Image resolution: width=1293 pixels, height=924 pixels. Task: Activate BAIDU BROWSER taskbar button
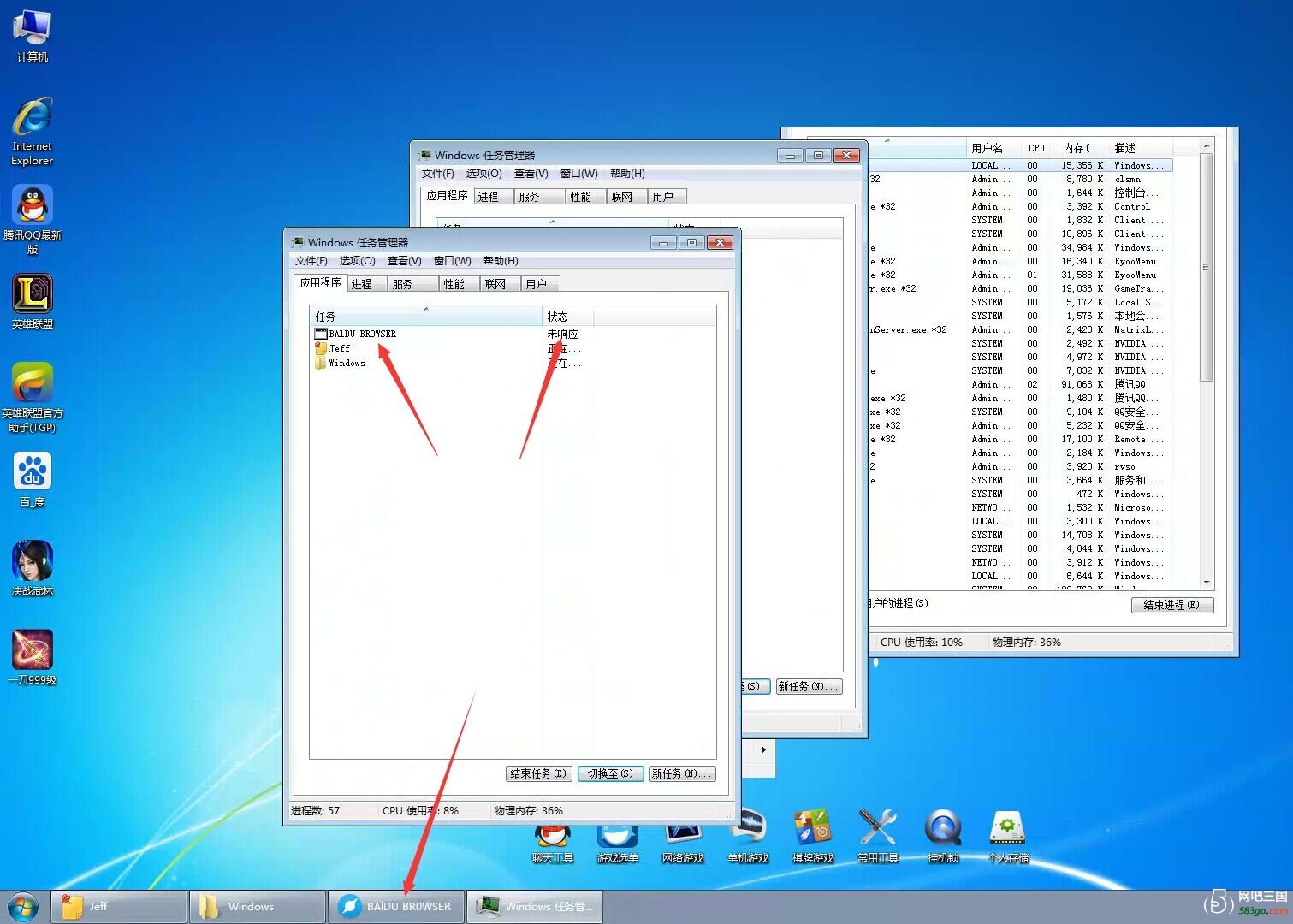[x=395, y=907]
